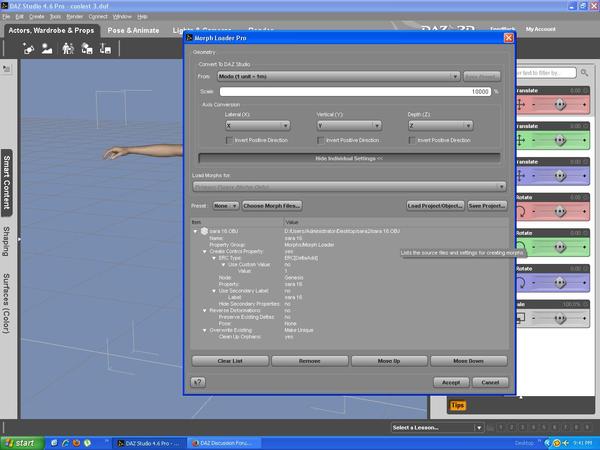This screenshot has width=600, height=450.
Task: Click the green quick launch icon after Firefox
Action: click(87, 443)
